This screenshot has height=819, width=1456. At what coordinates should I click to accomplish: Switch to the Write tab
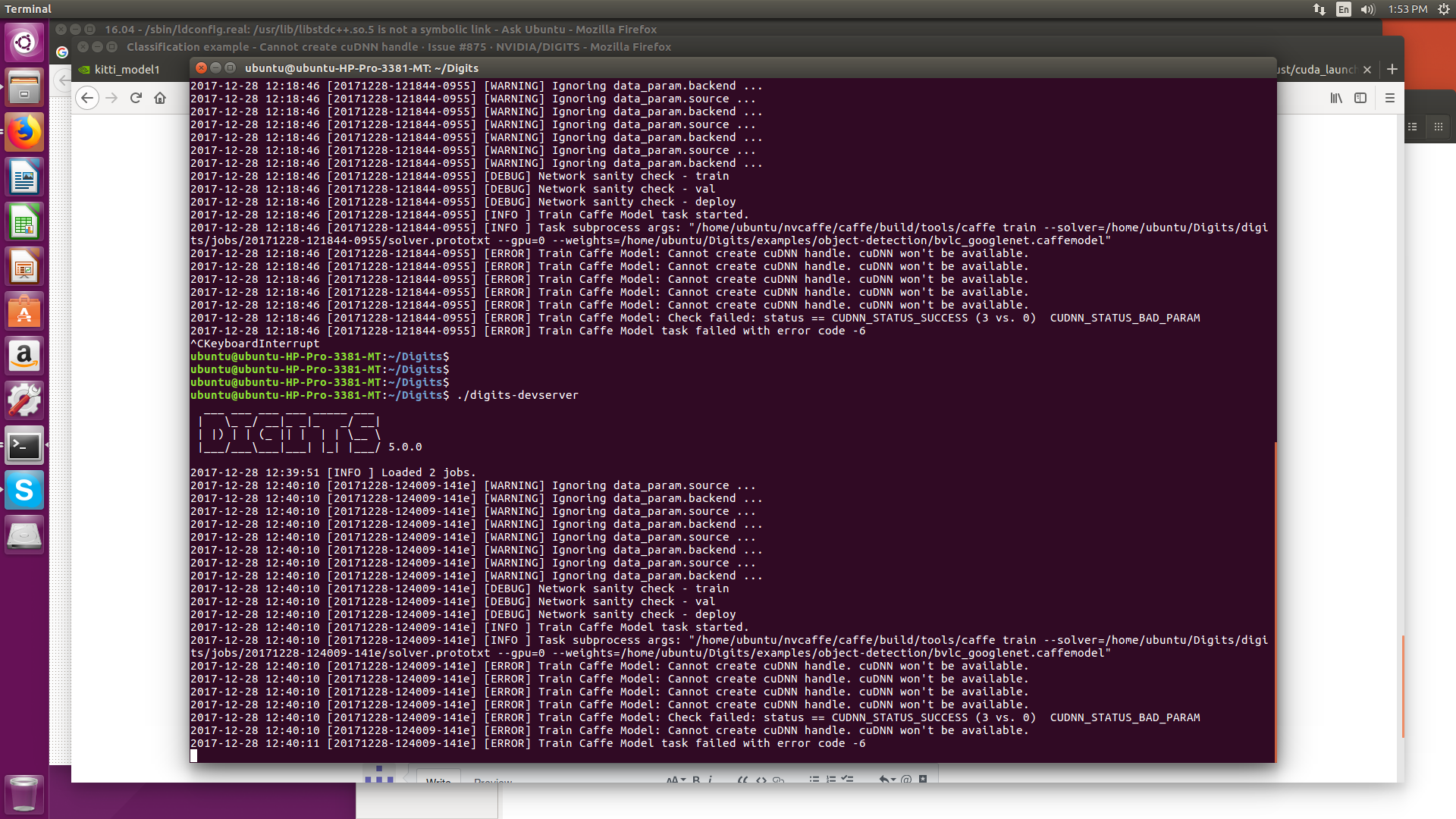coord(438,782)
